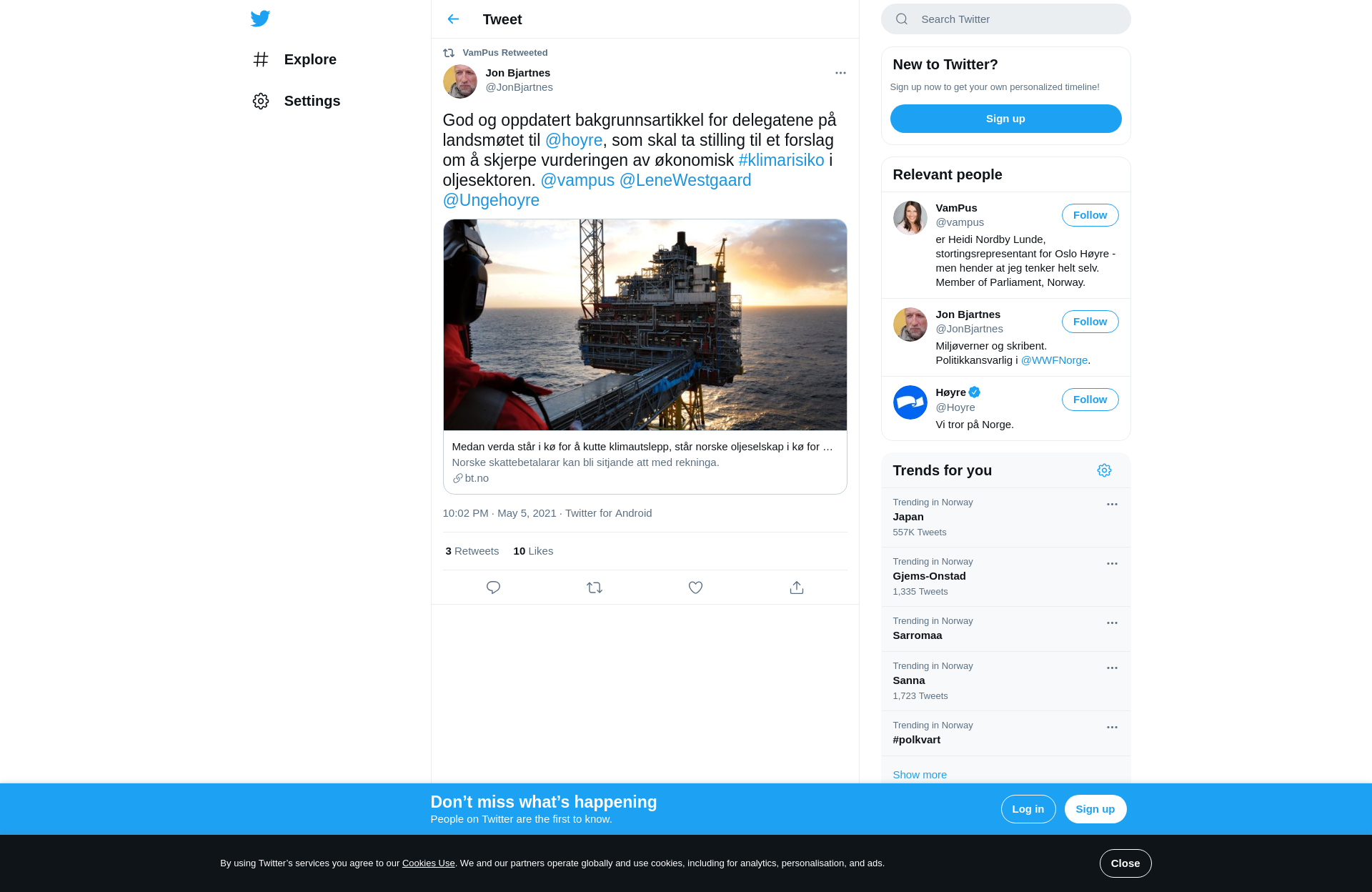The height and width of the screenshot is (892, 1372).
Task: Open the @hoyre mention
Action: click(574, 140)
